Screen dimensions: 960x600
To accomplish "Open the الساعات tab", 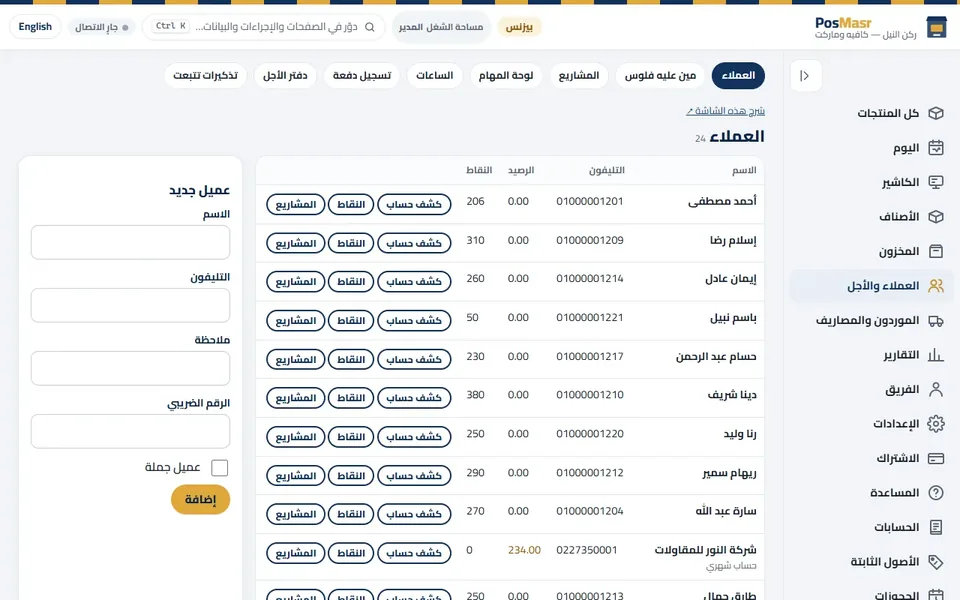I will point(435,75).
